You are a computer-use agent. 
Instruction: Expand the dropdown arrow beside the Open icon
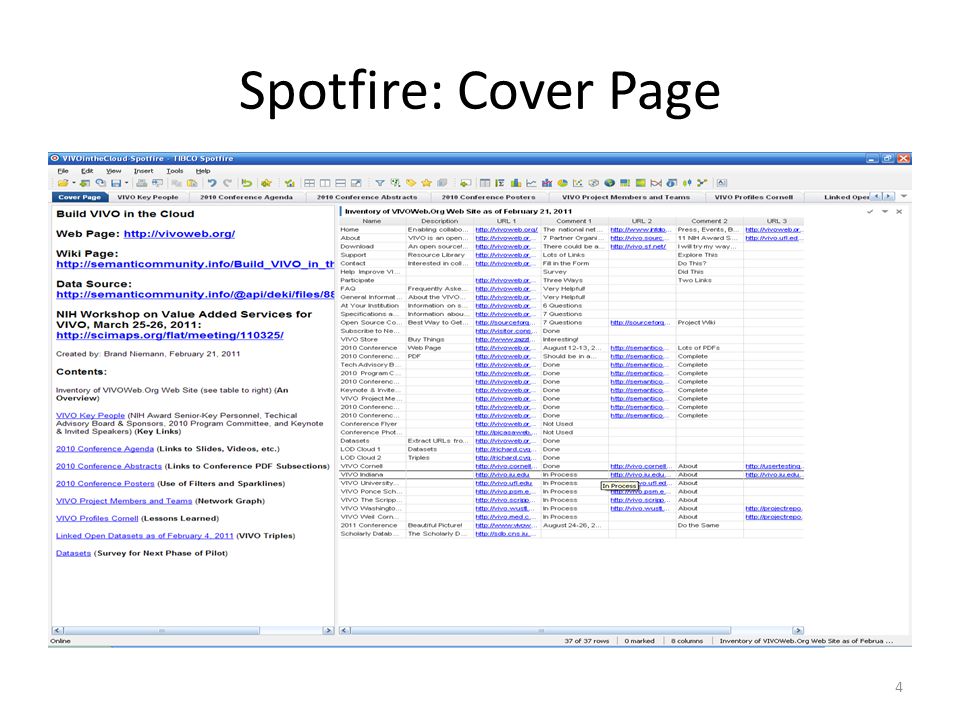(x=73, y=183)
